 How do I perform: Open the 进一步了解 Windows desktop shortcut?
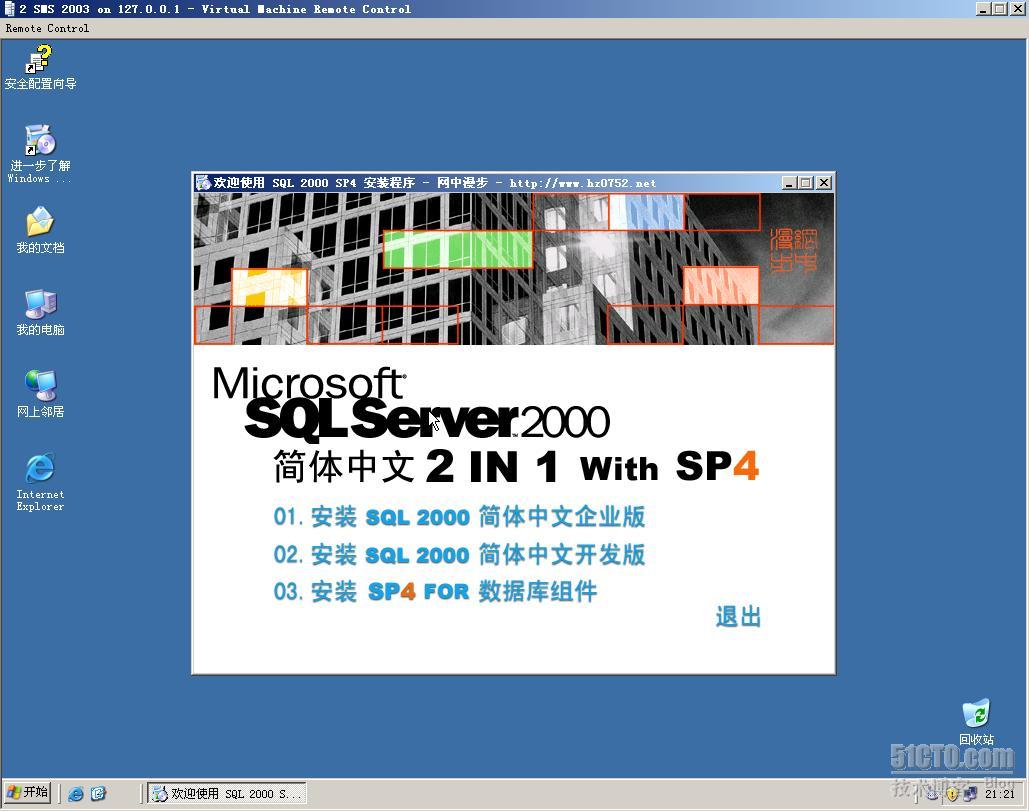point(39,154)
